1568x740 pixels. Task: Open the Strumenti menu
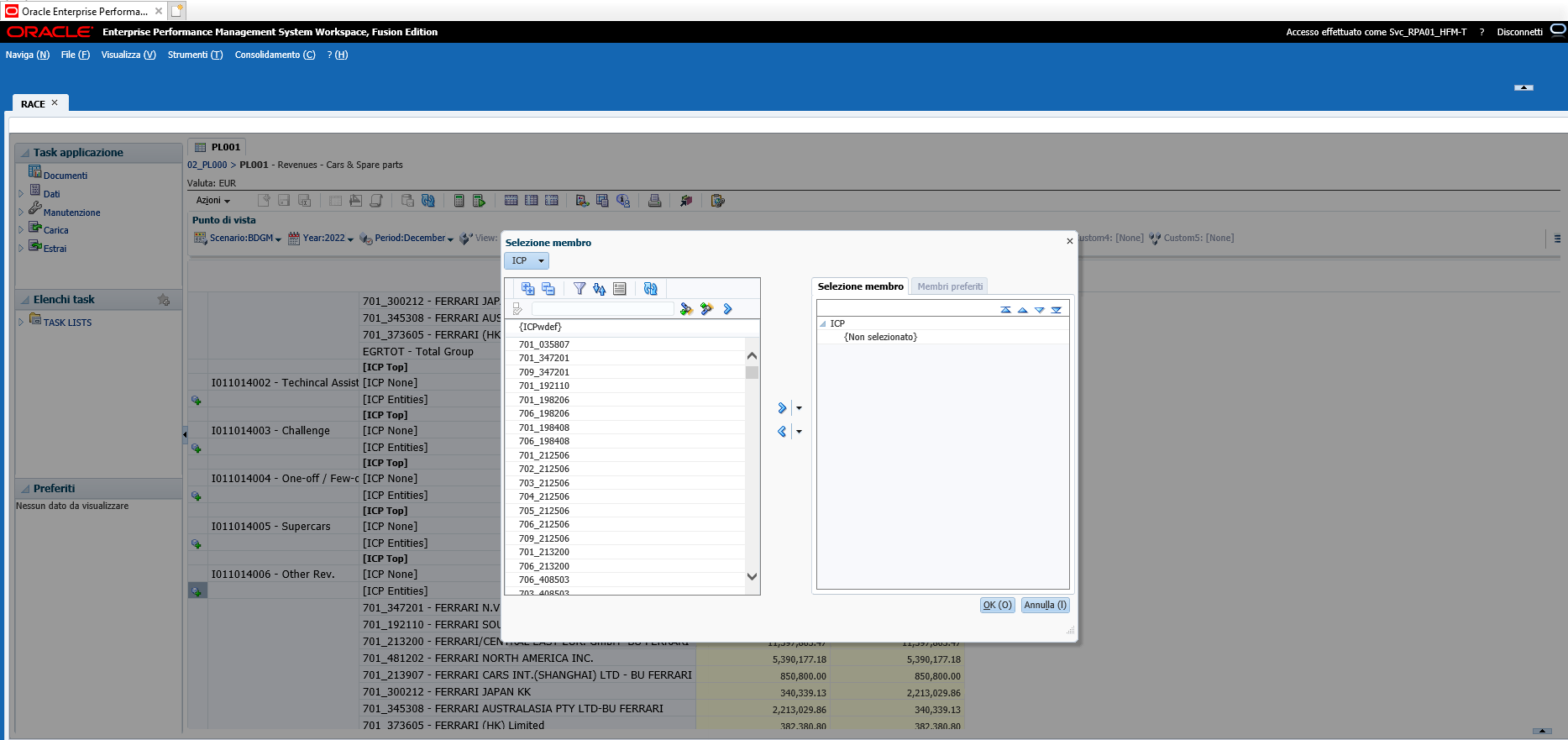pyautogui.click(x=196, y=55)
